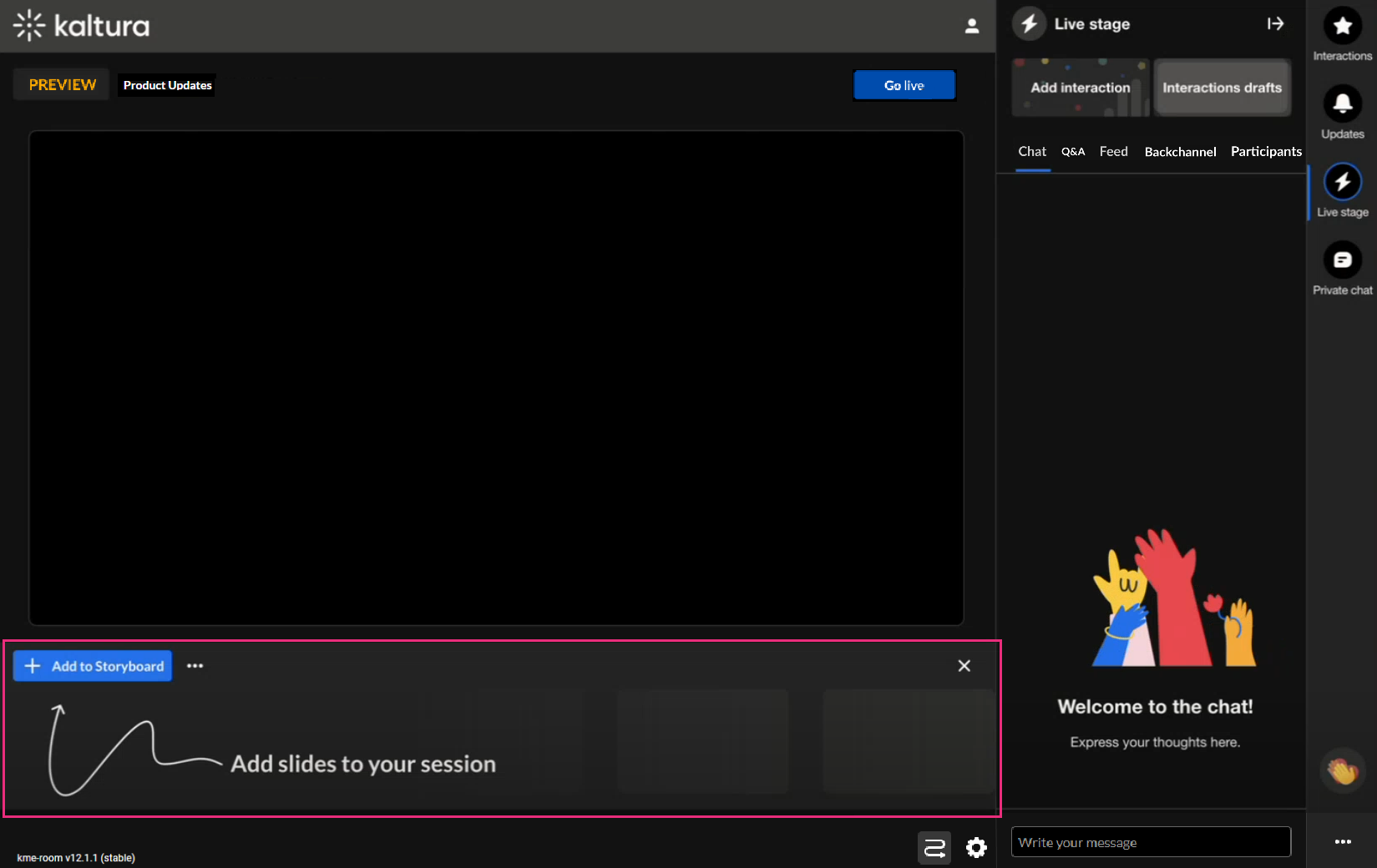1377x868 pixels.
Task: Open the Participants tab
Action: point(1265,151)
